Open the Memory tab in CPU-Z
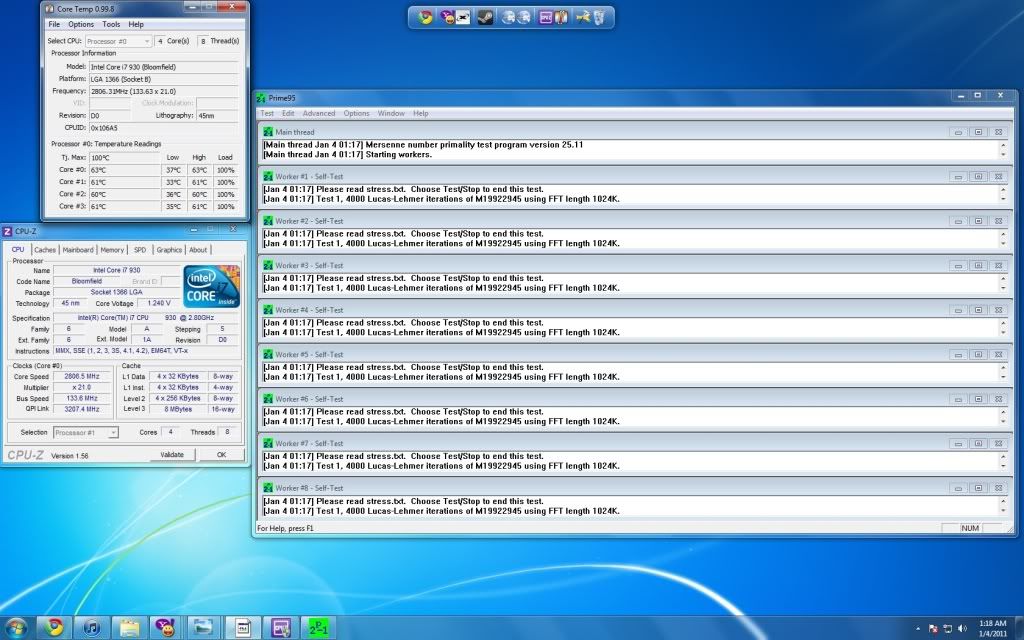 click(x=112, y=250)
